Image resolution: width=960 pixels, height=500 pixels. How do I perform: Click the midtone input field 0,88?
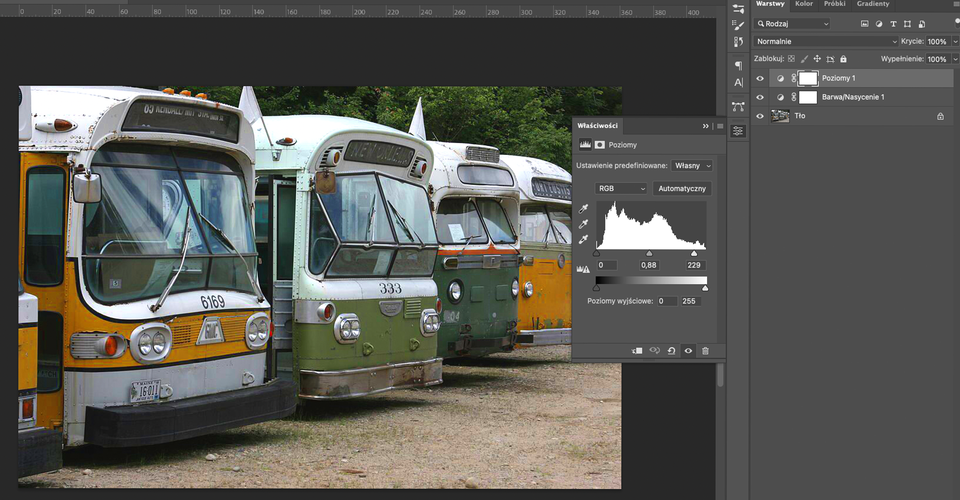[x=648, y=265]
